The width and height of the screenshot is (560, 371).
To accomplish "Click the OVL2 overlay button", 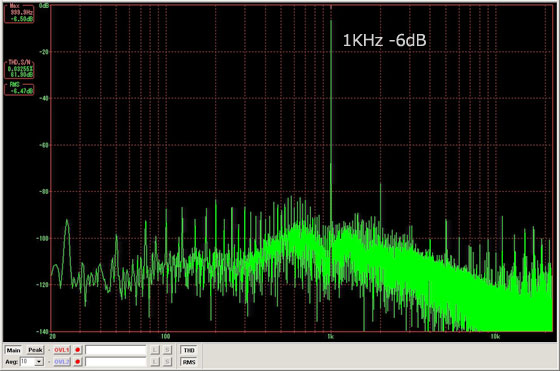I will tap(61, 362).
